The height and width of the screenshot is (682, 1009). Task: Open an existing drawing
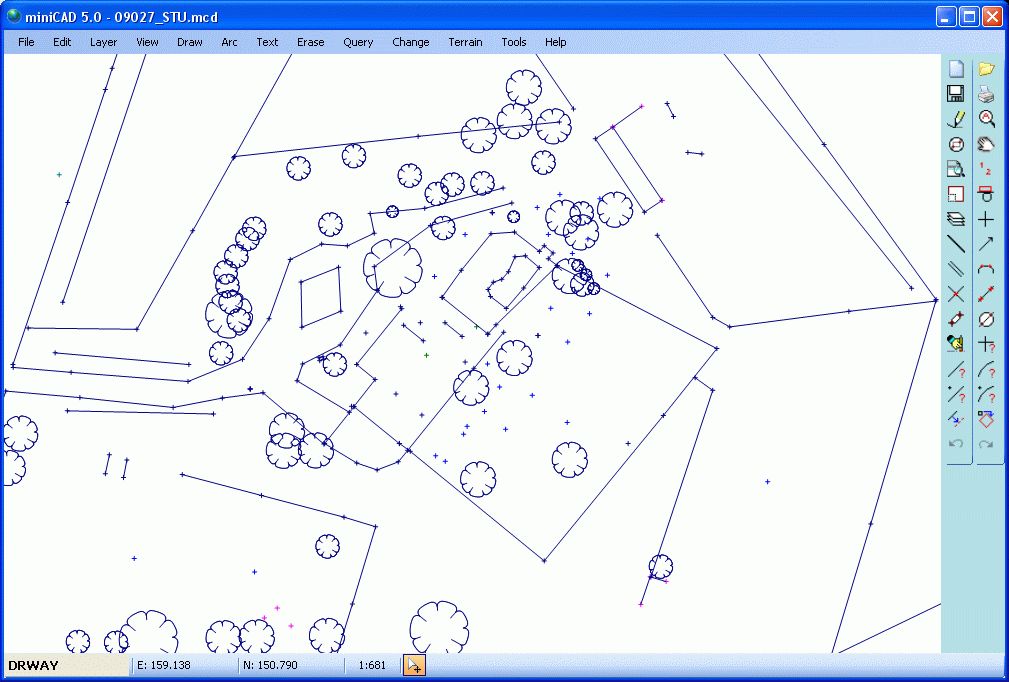coord(987,68)
